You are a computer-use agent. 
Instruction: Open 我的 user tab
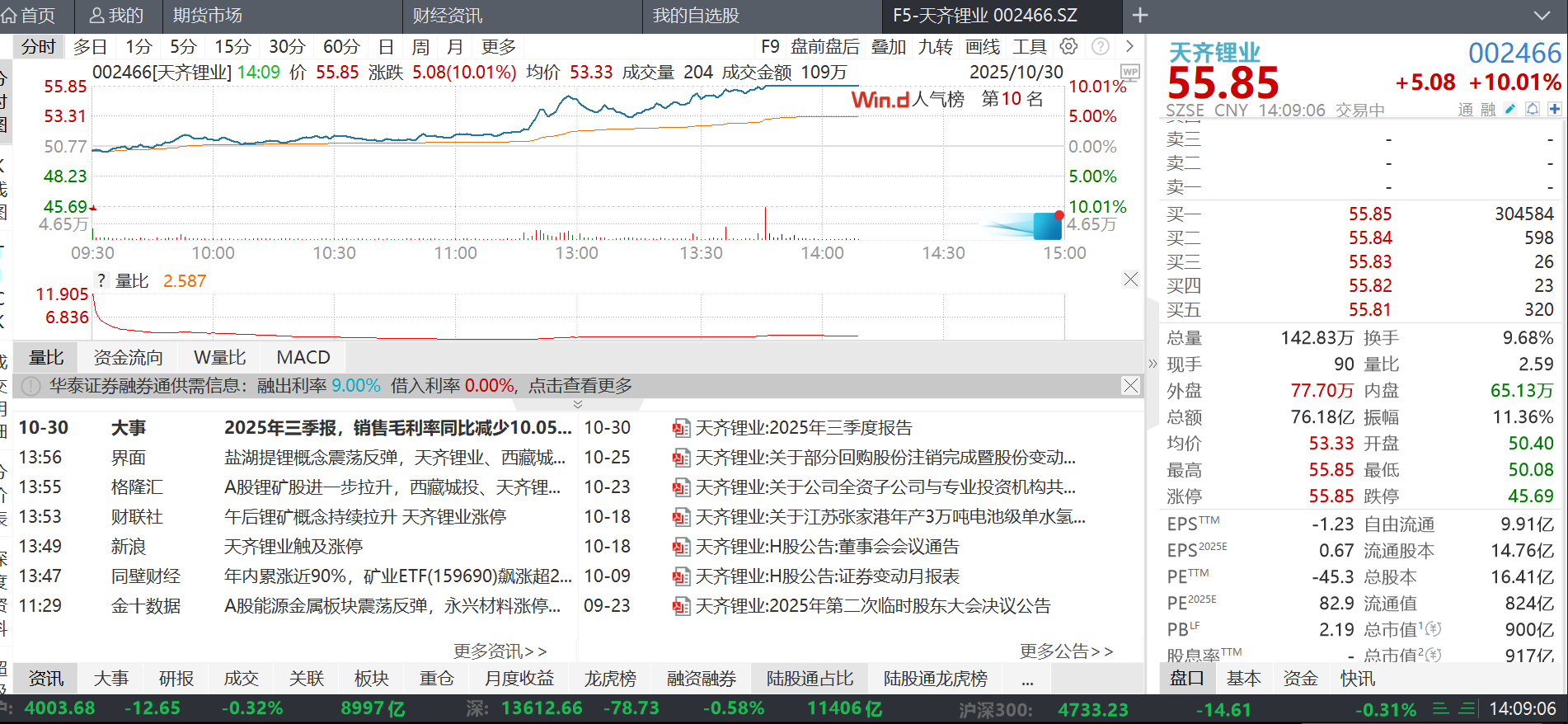pos(116,15)
